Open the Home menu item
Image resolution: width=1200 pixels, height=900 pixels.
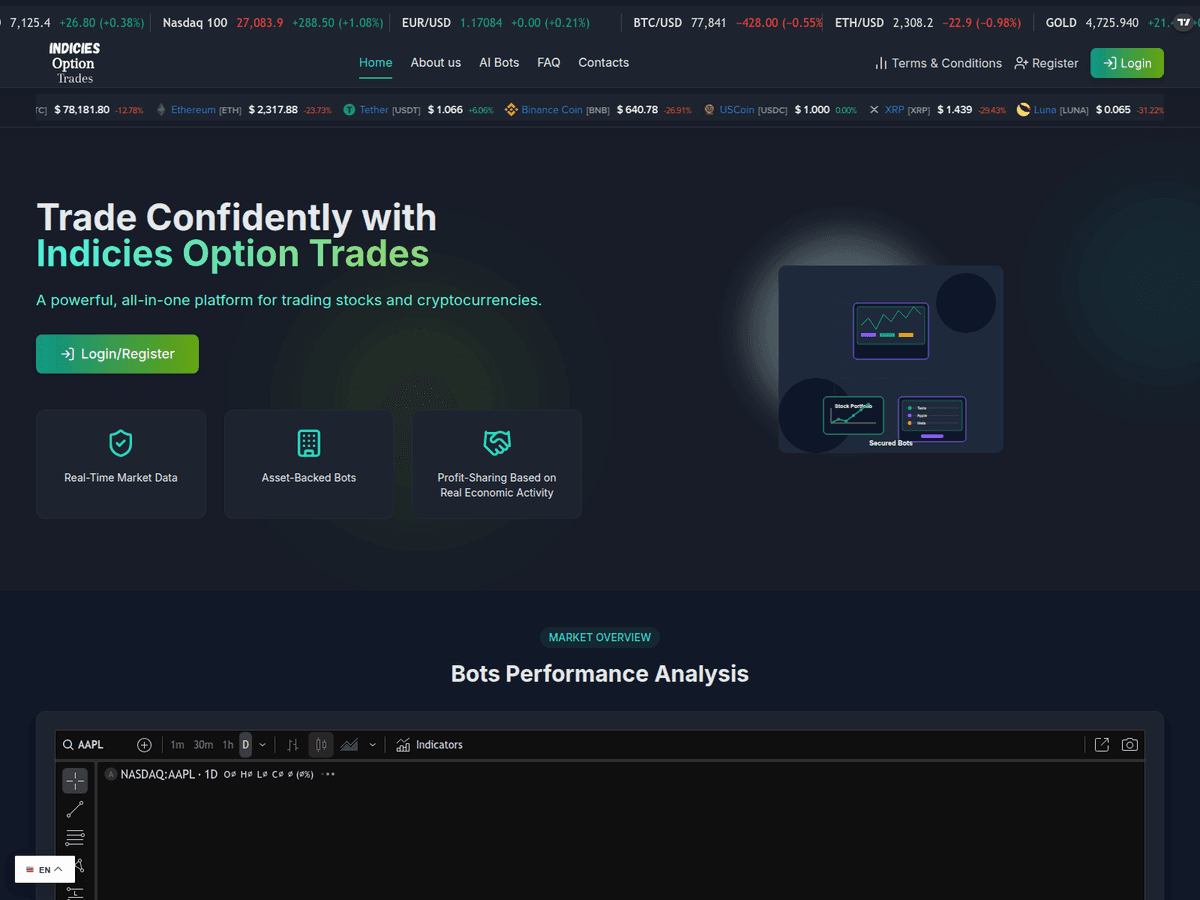click(376, 62)
